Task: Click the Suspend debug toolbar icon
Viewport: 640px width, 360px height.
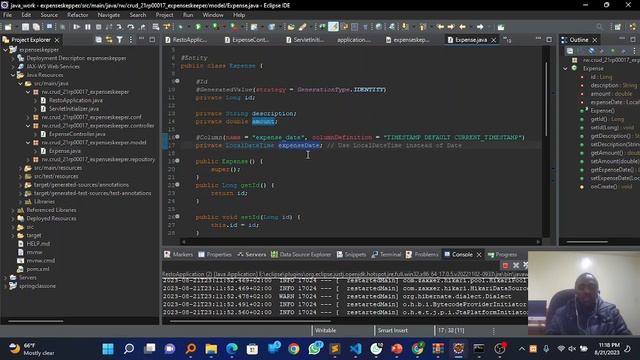Action: pos(88,27)
